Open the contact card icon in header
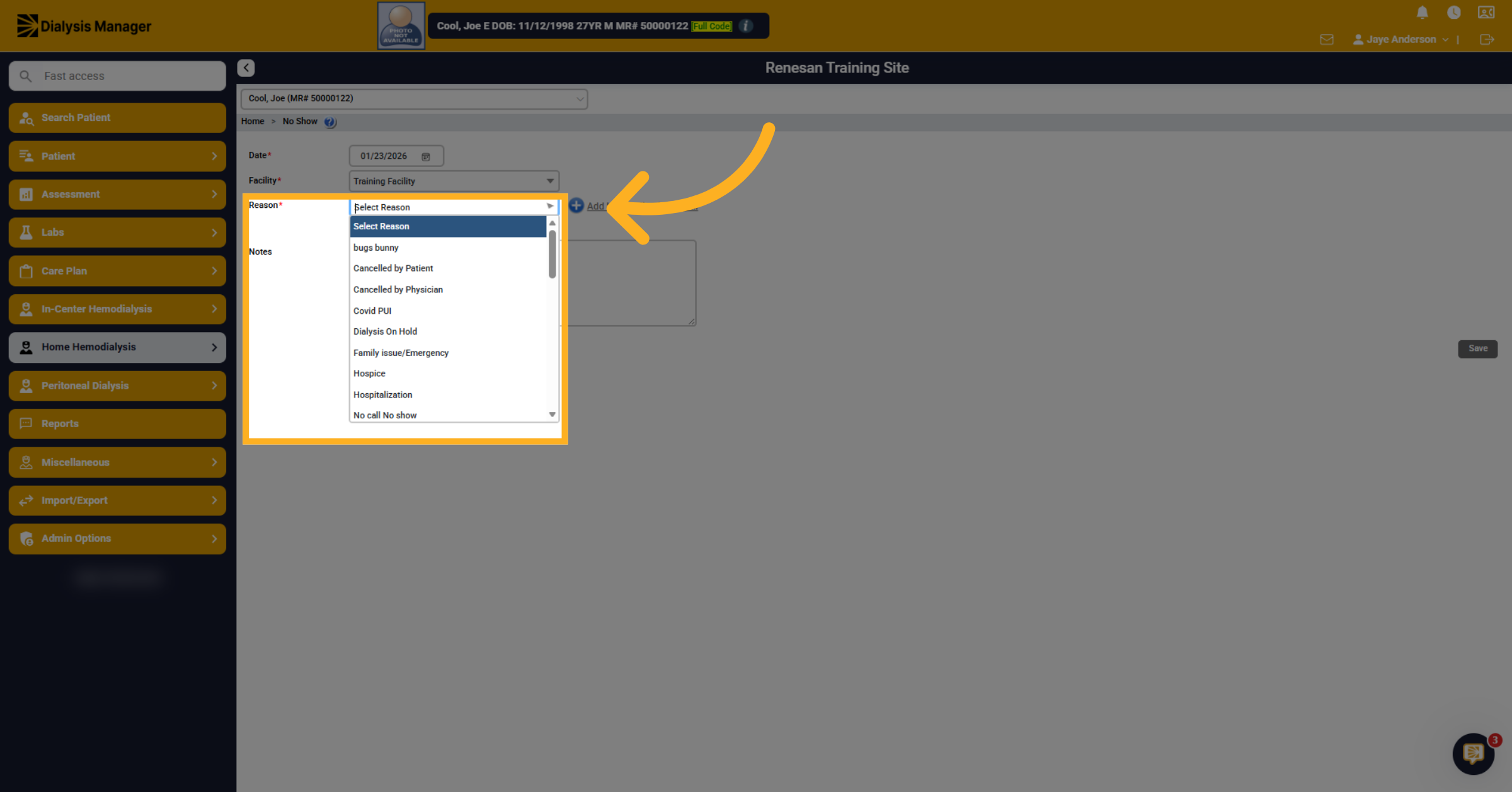The image size is (1512, 792). [x=1486, y=13]
